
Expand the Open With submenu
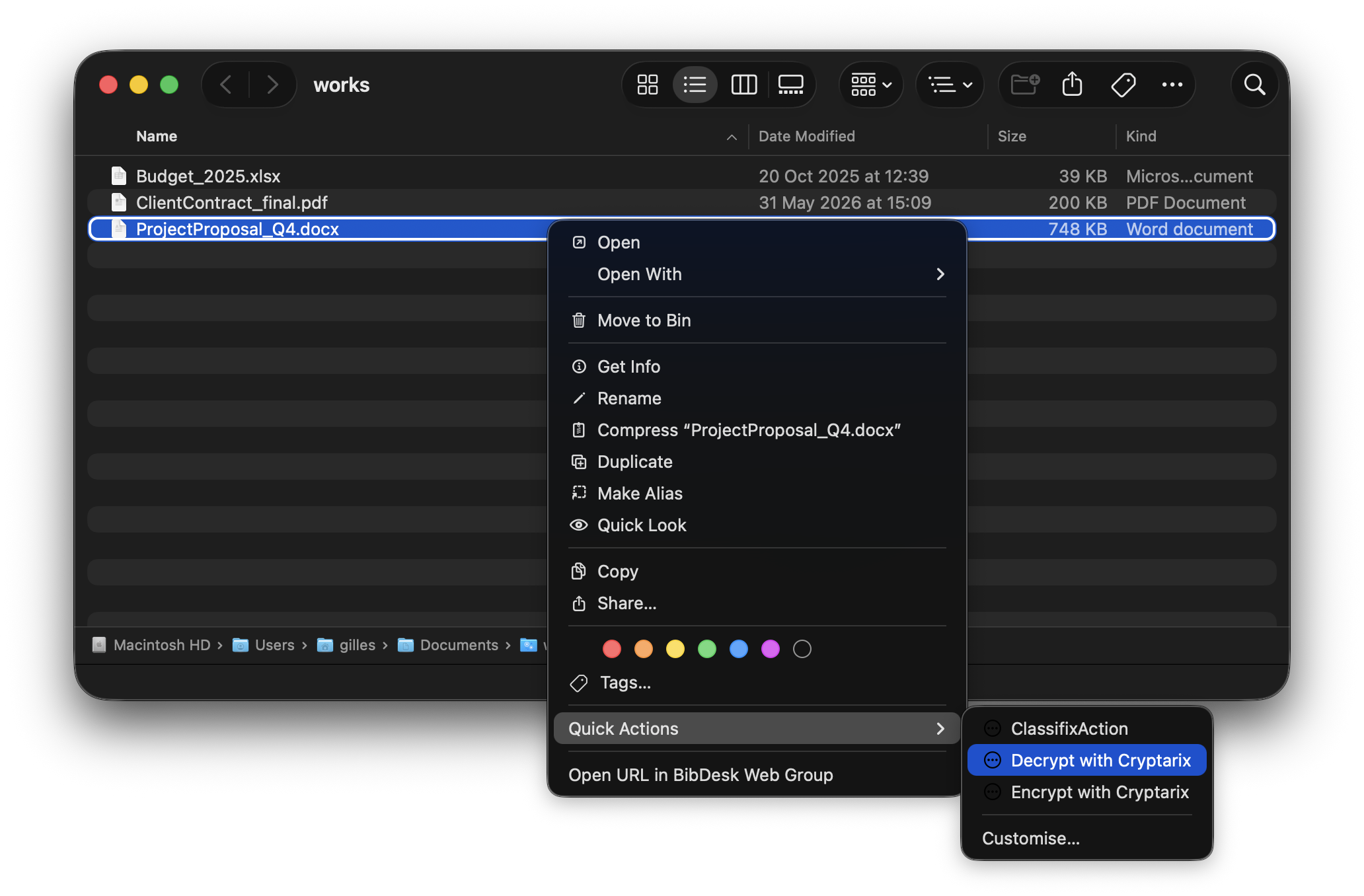coord(757,274)
